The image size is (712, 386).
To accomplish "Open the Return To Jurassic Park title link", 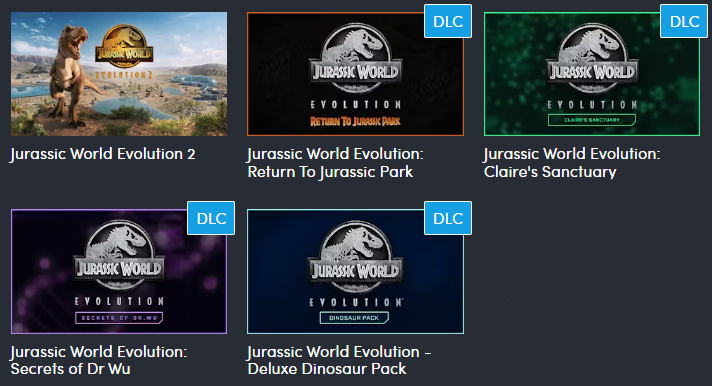I will [x=335, y=163].
